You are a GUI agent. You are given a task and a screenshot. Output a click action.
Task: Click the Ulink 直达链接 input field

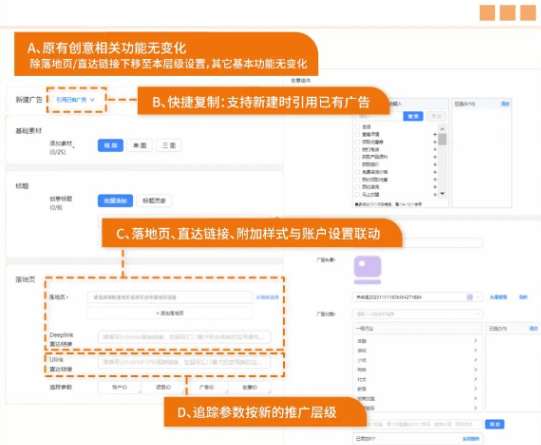(x=184, y=362)
